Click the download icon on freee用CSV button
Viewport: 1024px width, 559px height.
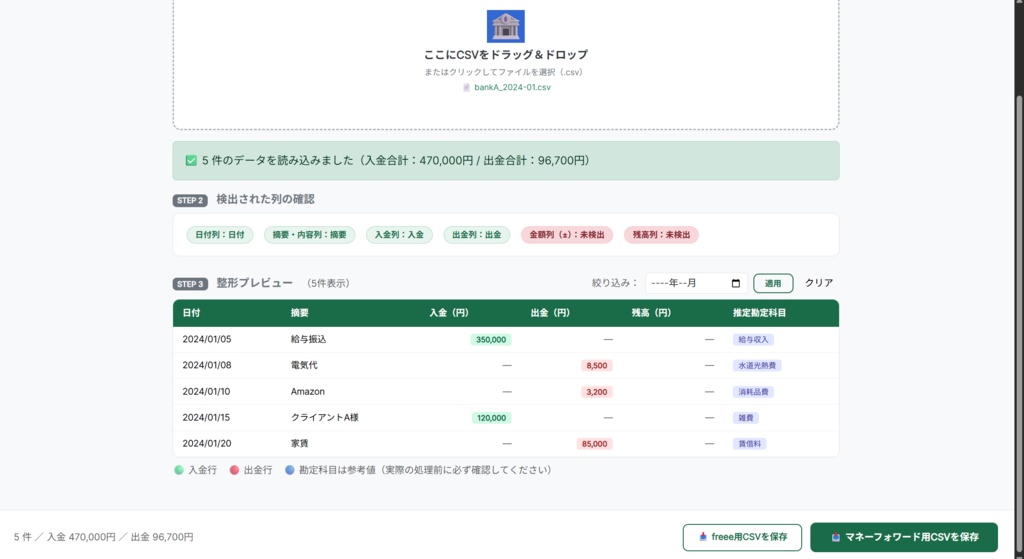703,537
